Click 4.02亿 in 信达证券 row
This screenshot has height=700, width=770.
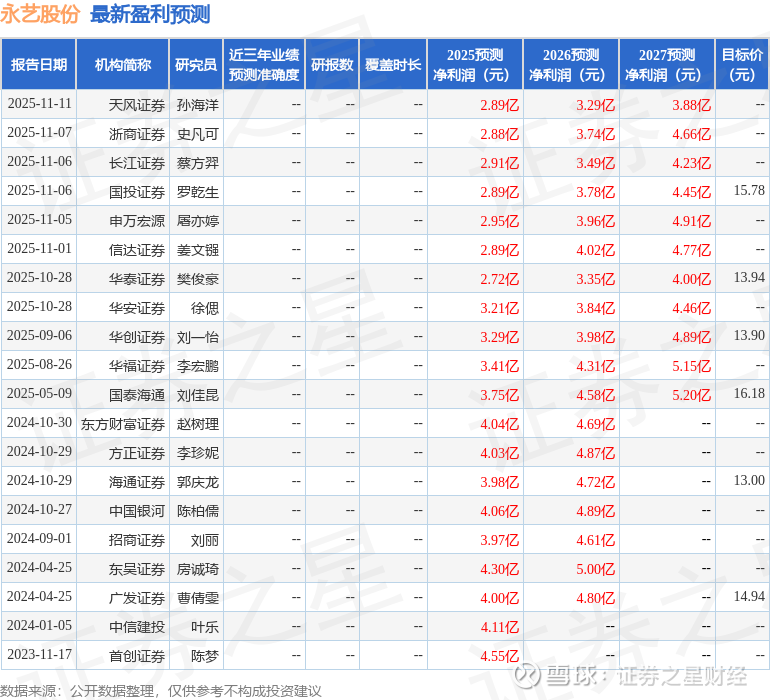(x=595, y=250)
